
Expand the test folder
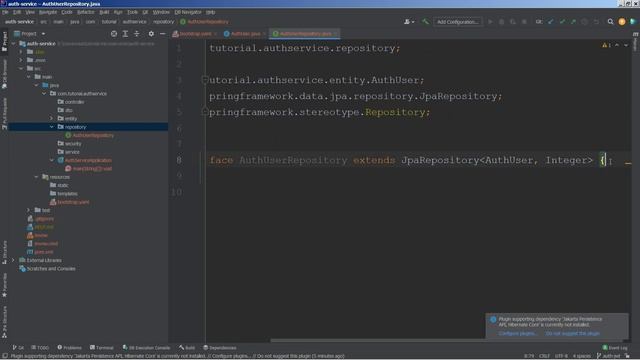click(x=29, y=210)
